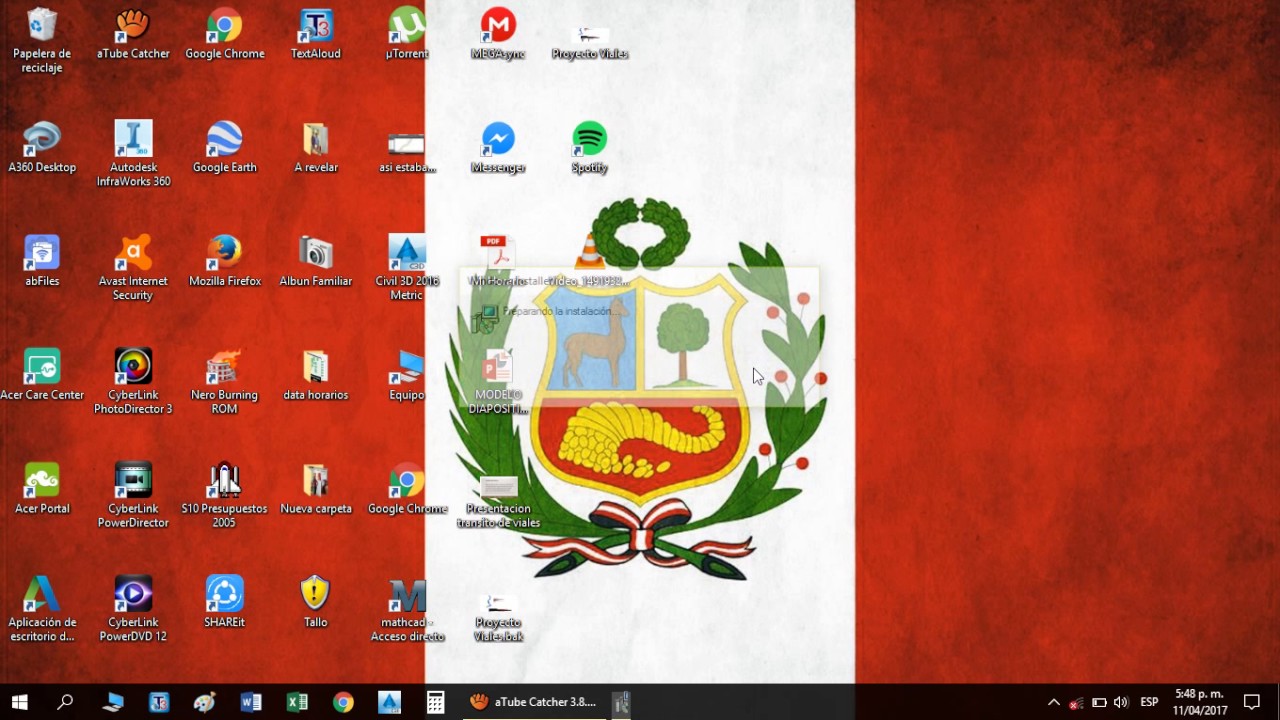Screen dimensions: 1280x720
Task: Open taskbar search magnifier
Action: click(65, 702)
